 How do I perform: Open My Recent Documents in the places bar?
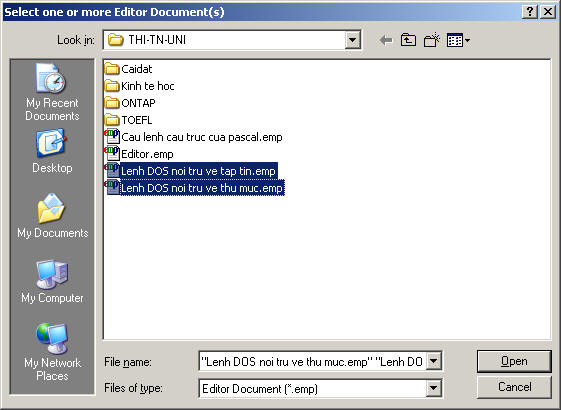click(52, 92)
